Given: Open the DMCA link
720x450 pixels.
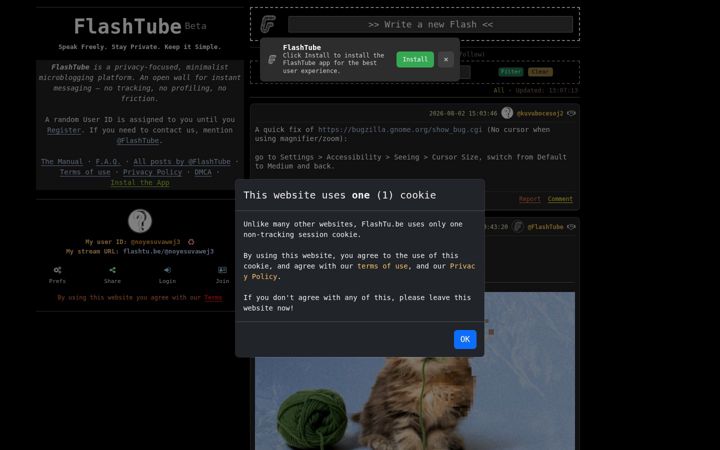Looking at the screenshot, I should tap(203, 172).
